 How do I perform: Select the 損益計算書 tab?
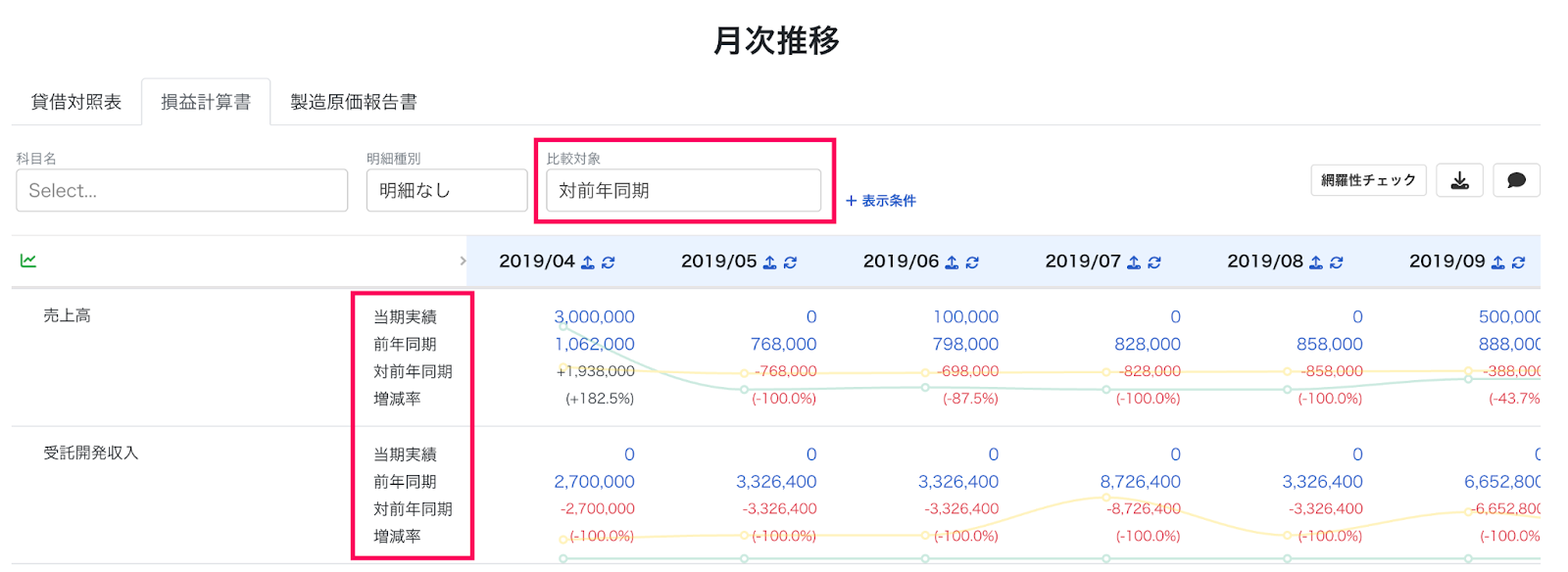[x=206, y=102]
